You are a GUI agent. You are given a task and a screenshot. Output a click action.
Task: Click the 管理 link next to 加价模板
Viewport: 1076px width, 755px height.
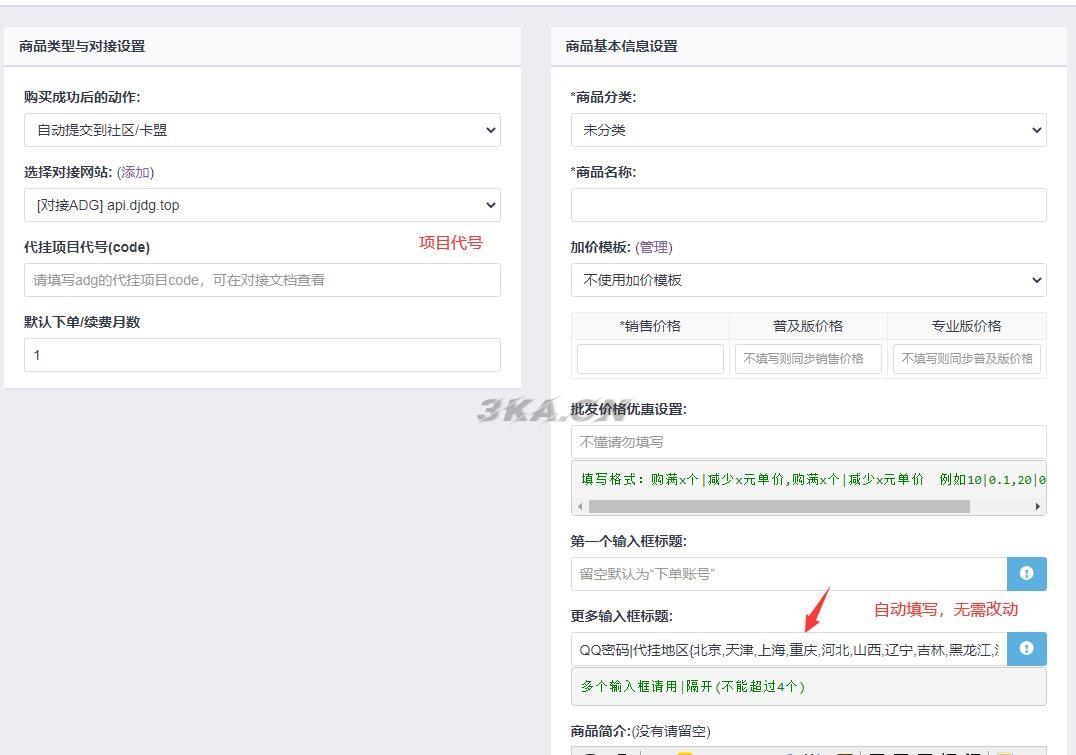[651, 247]
